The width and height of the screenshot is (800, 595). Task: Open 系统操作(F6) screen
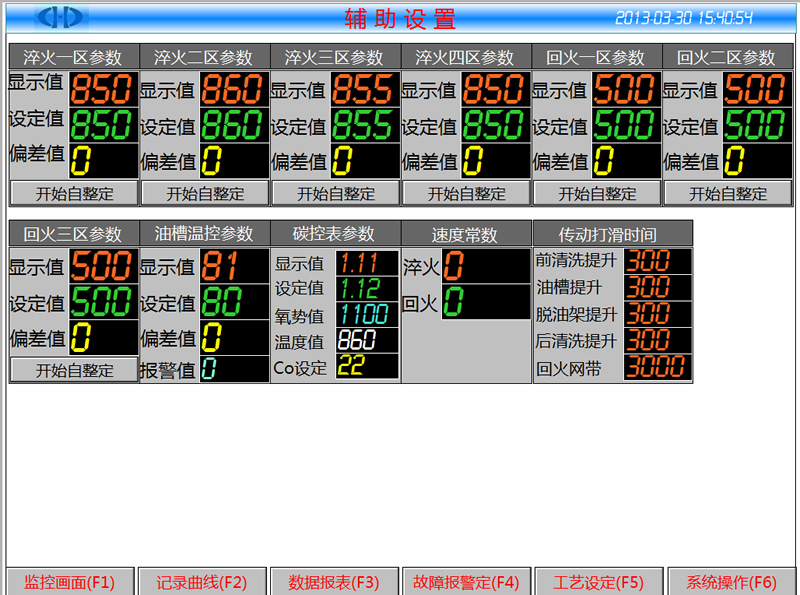coord(731,582)
